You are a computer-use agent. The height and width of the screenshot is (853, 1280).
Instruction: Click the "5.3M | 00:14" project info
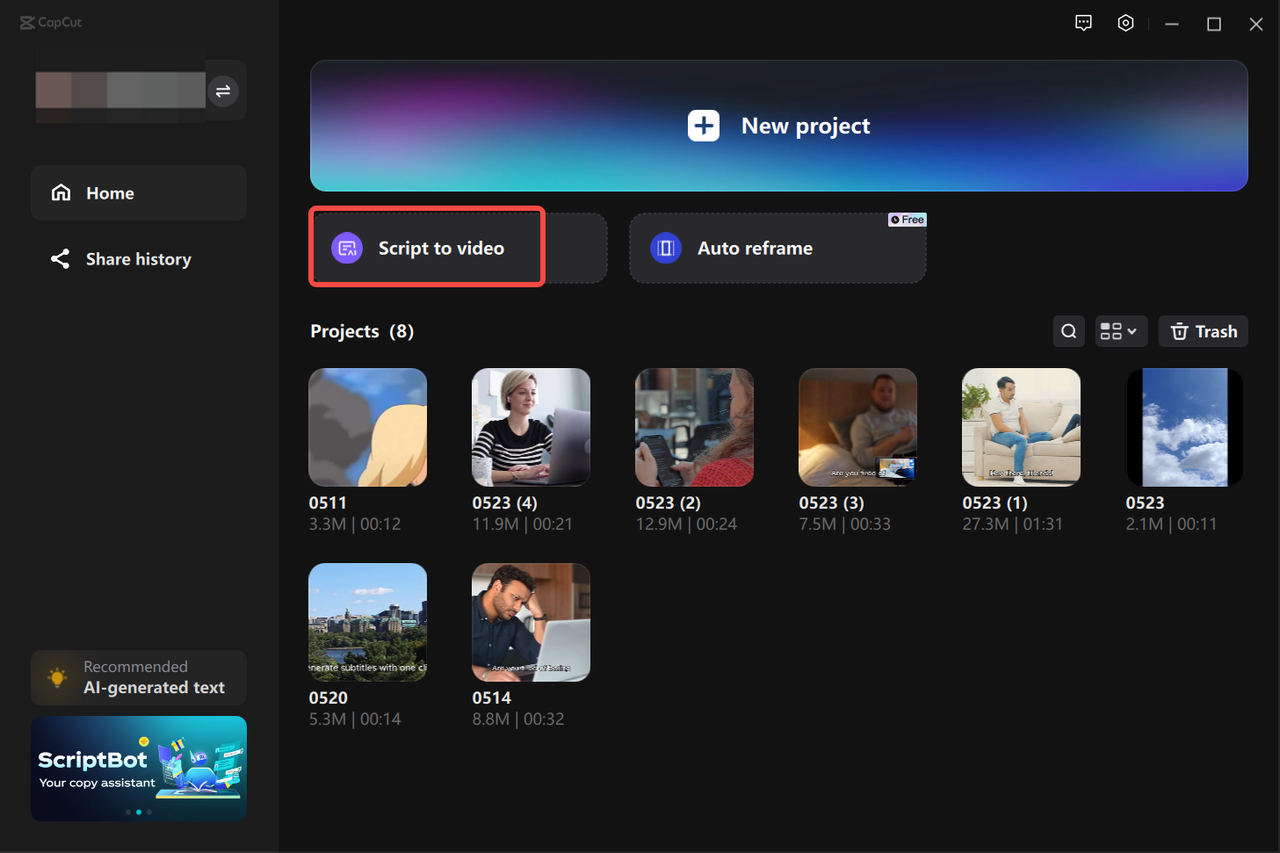pyautogui.click(x=356, y=719)
